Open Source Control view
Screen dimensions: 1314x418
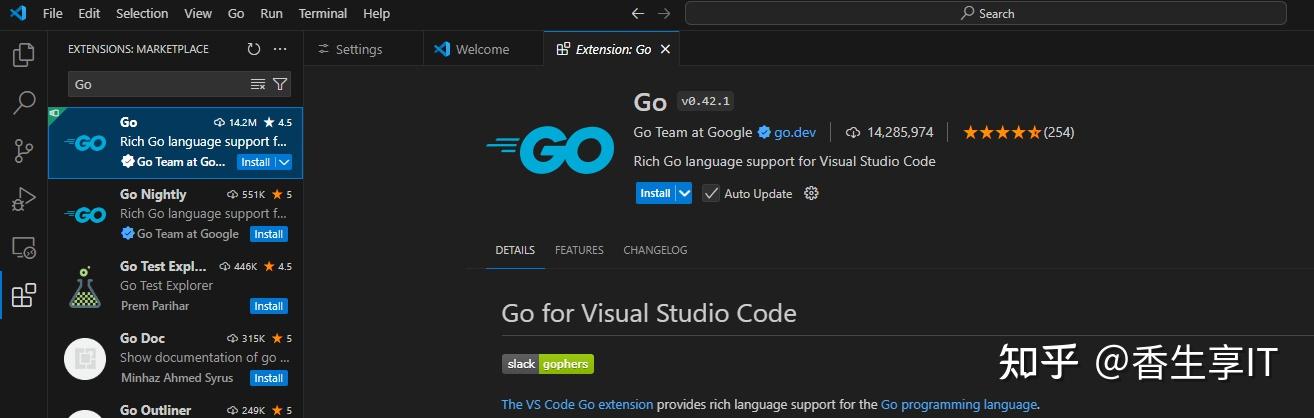(23, 151)
